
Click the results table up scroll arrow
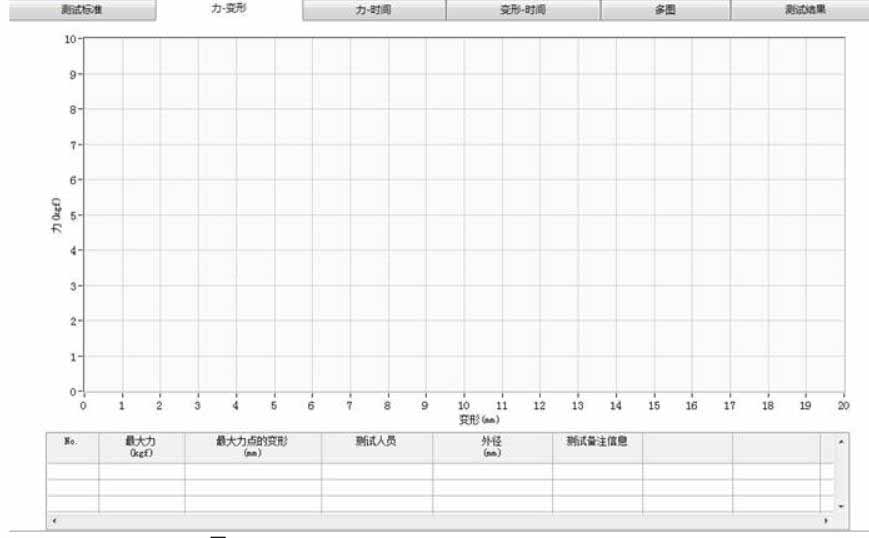(840, 441)
